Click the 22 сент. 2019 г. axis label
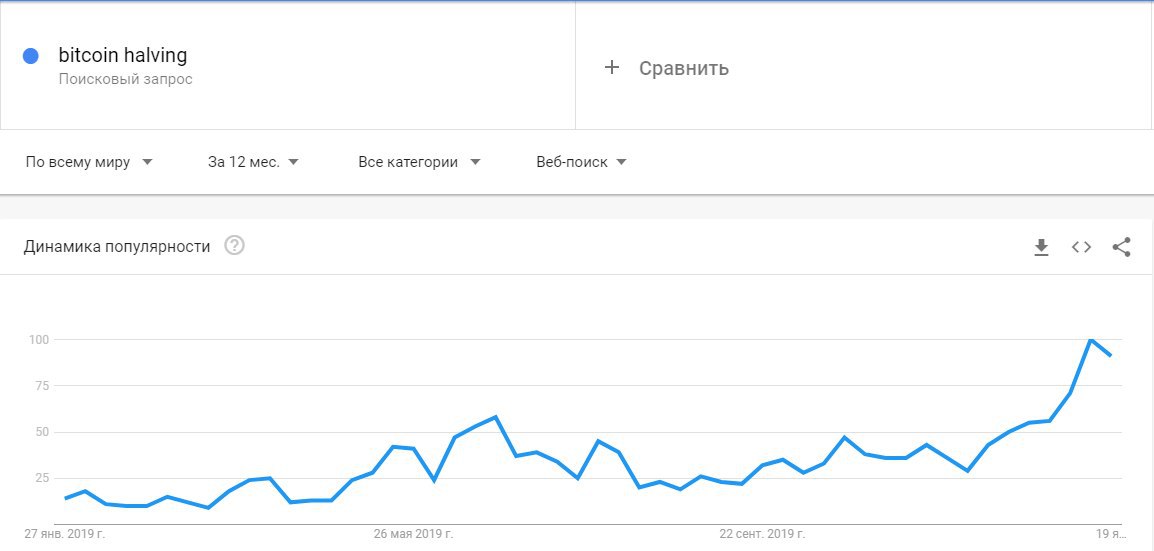Screen dimensions: 1154x551 [x=762, y=534]
